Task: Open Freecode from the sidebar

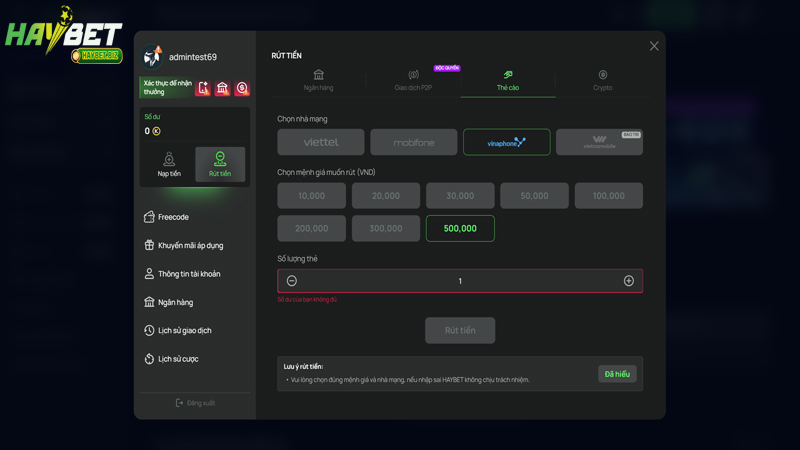Action: click(x=173, y=217)
